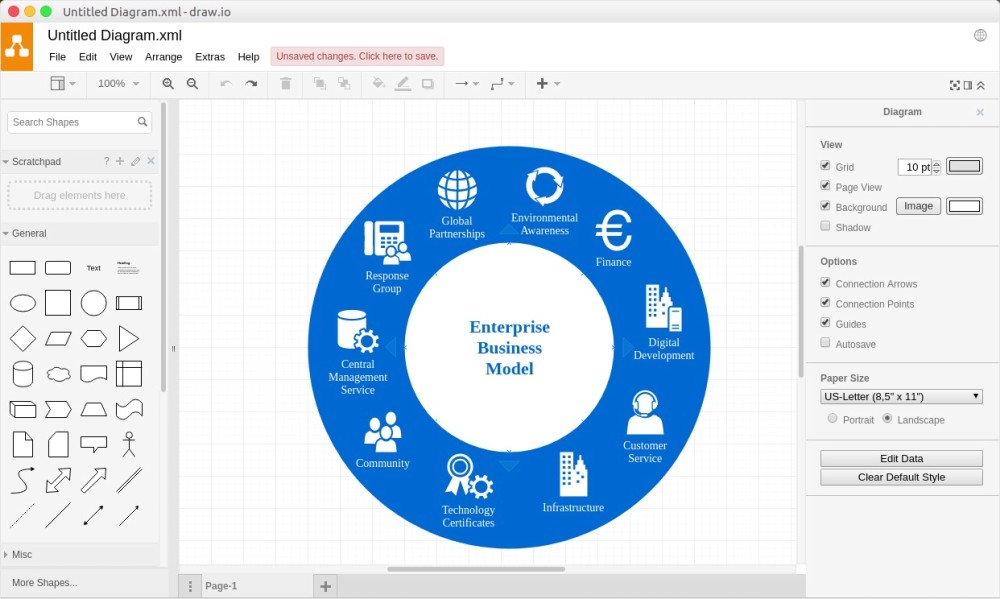Click the Delete icon in the toolbar
This screenshot has height=599, width=1000.
[x=285, y=84]
